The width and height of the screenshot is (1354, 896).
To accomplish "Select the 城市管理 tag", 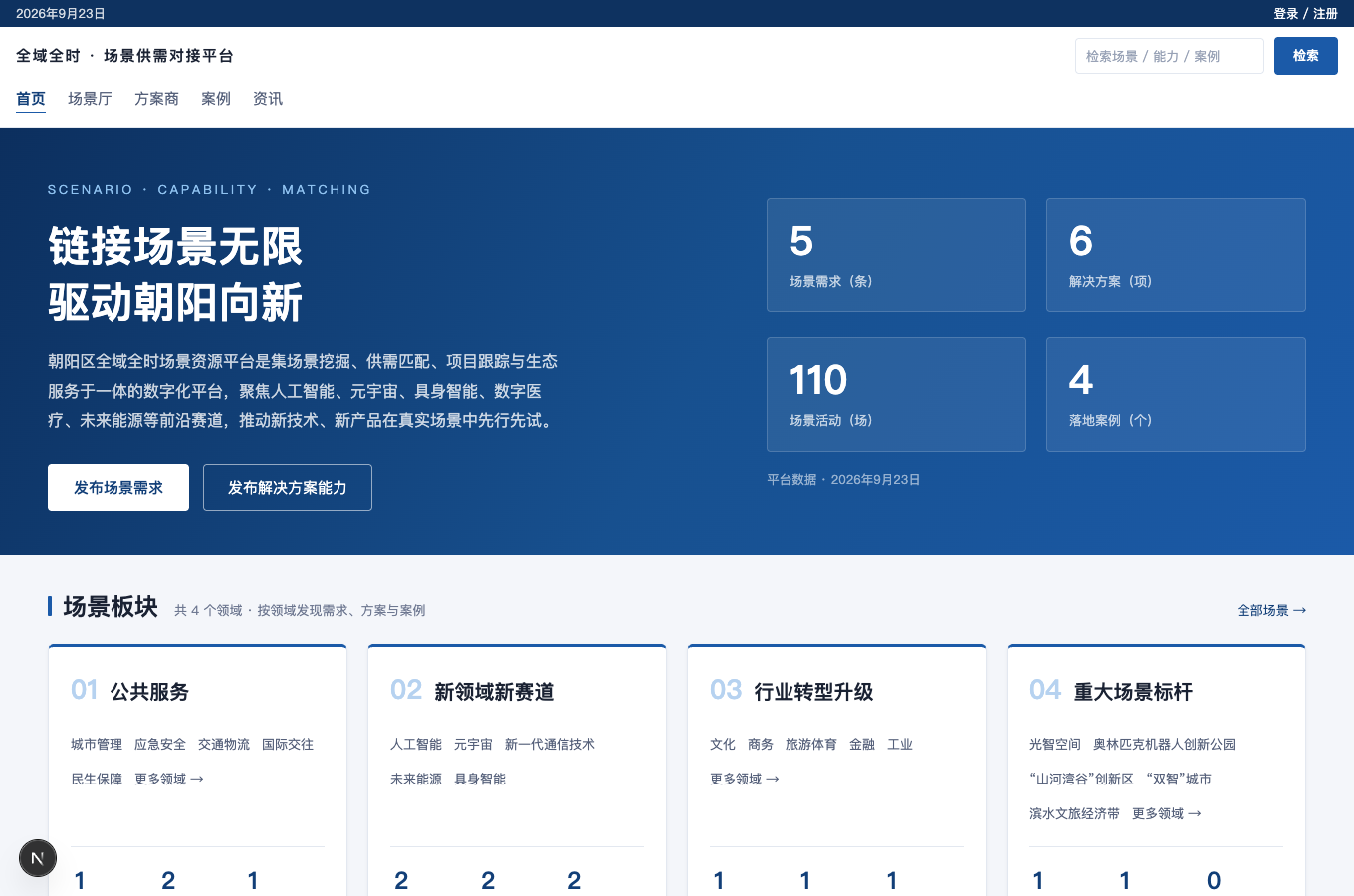I will tap(97, 745).
